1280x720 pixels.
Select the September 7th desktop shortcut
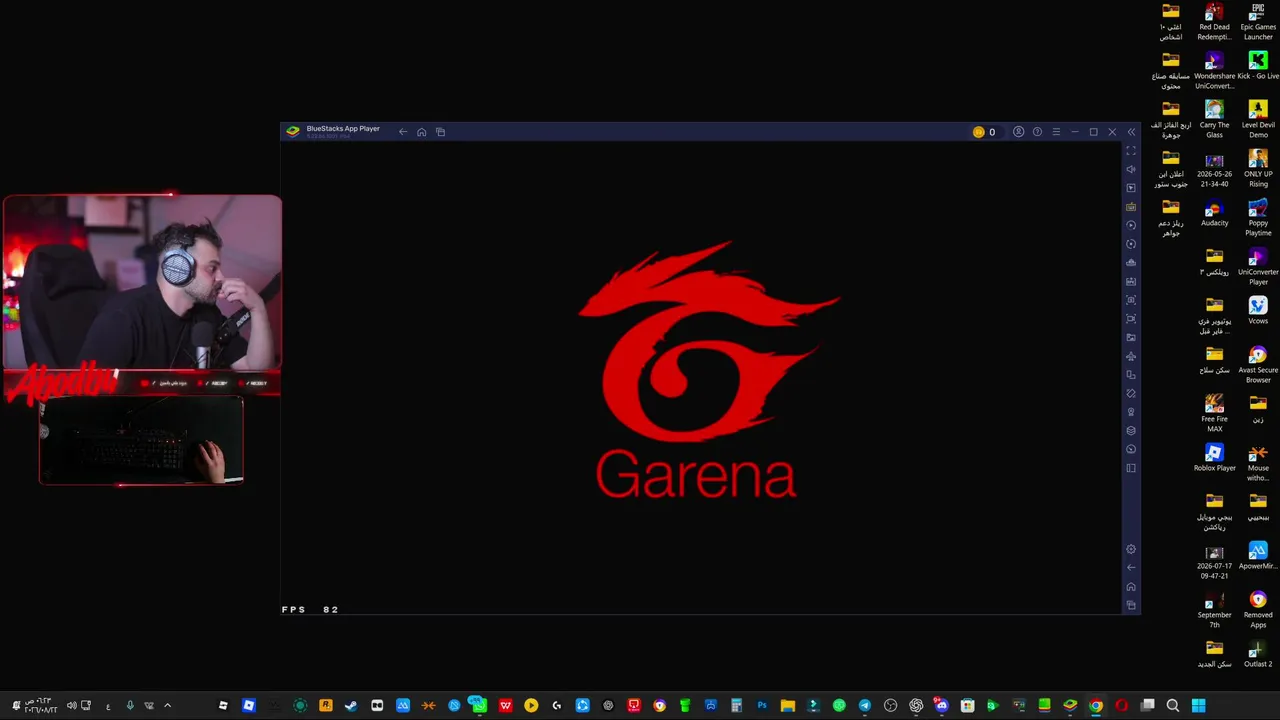tap(1214, 610)
